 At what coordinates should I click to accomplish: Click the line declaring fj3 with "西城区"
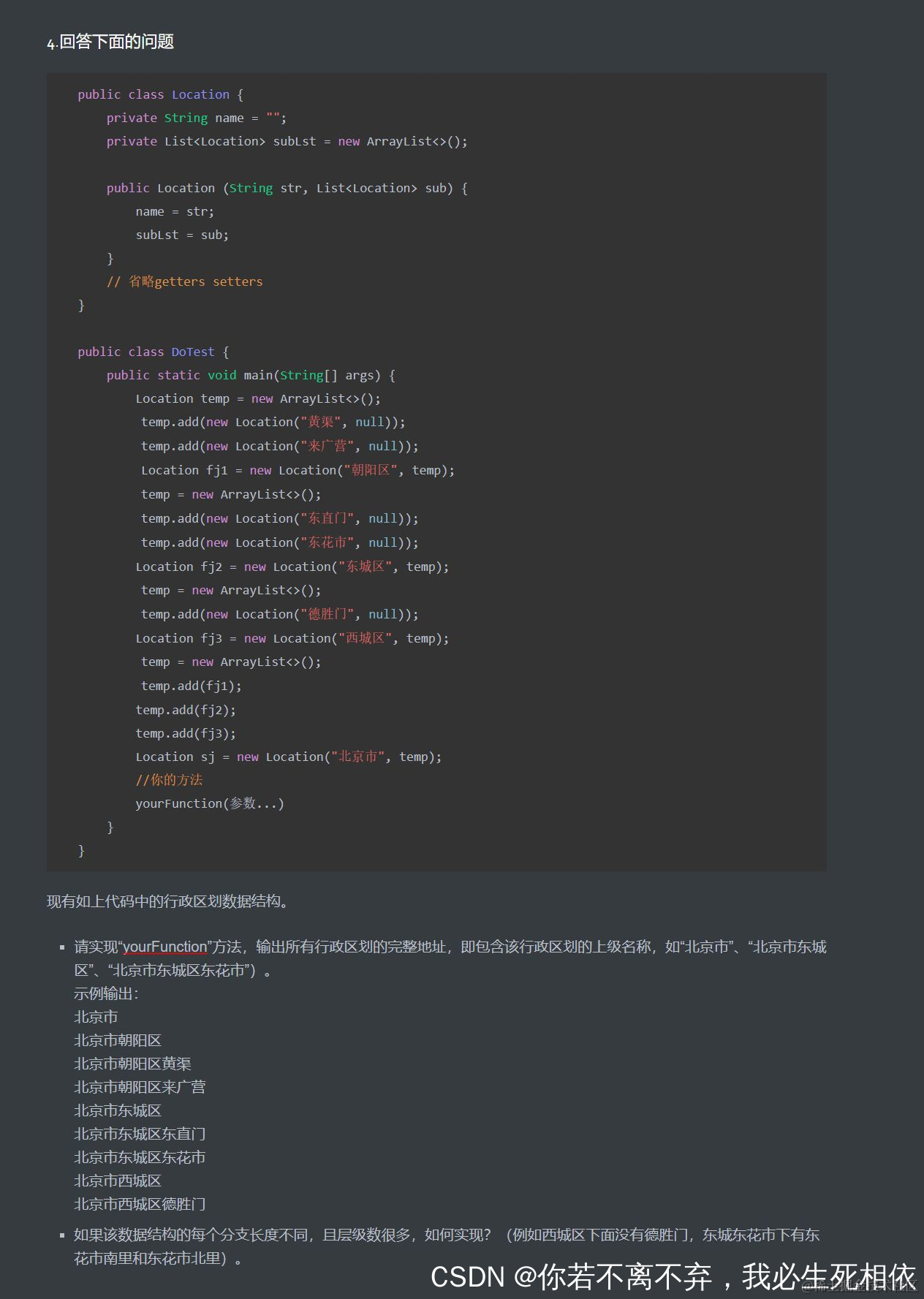292,638
